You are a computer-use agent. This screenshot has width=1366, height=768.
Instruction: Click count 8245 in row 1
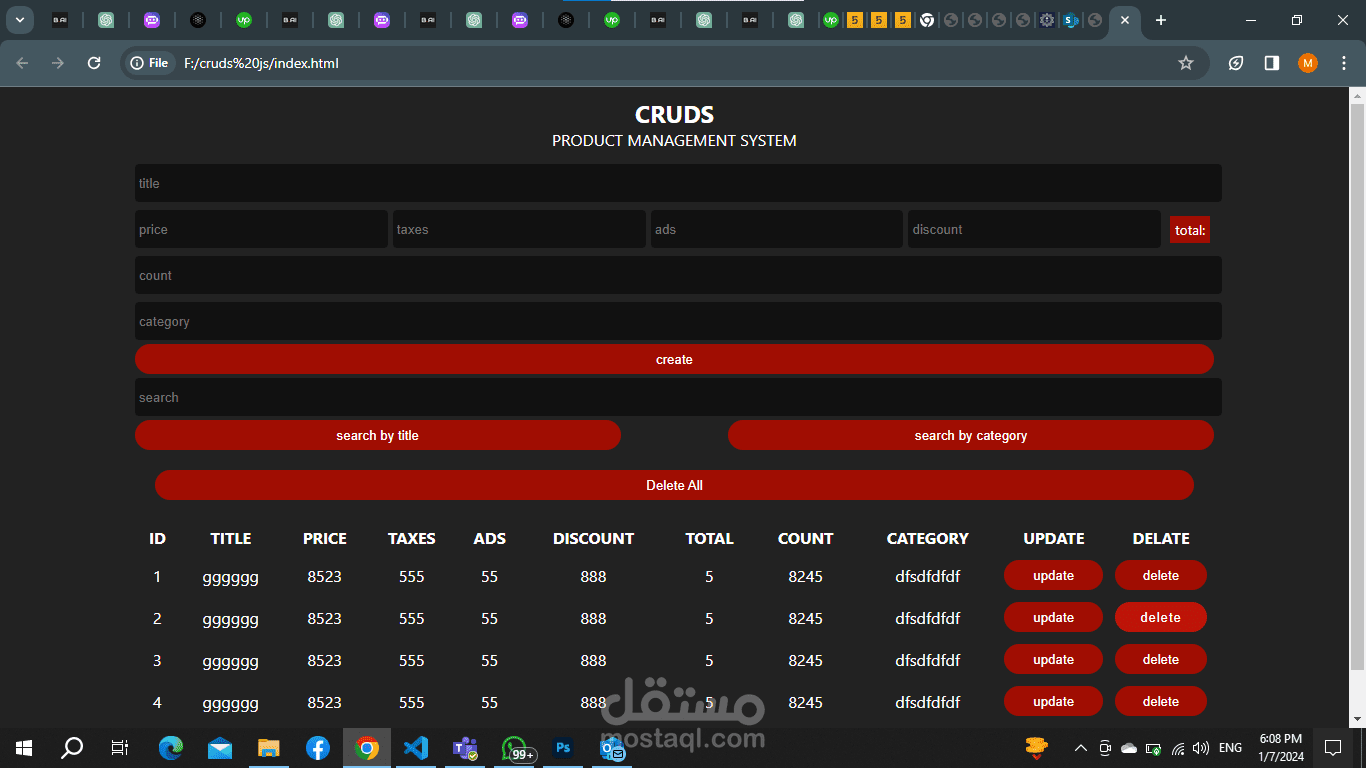point(805,576)
